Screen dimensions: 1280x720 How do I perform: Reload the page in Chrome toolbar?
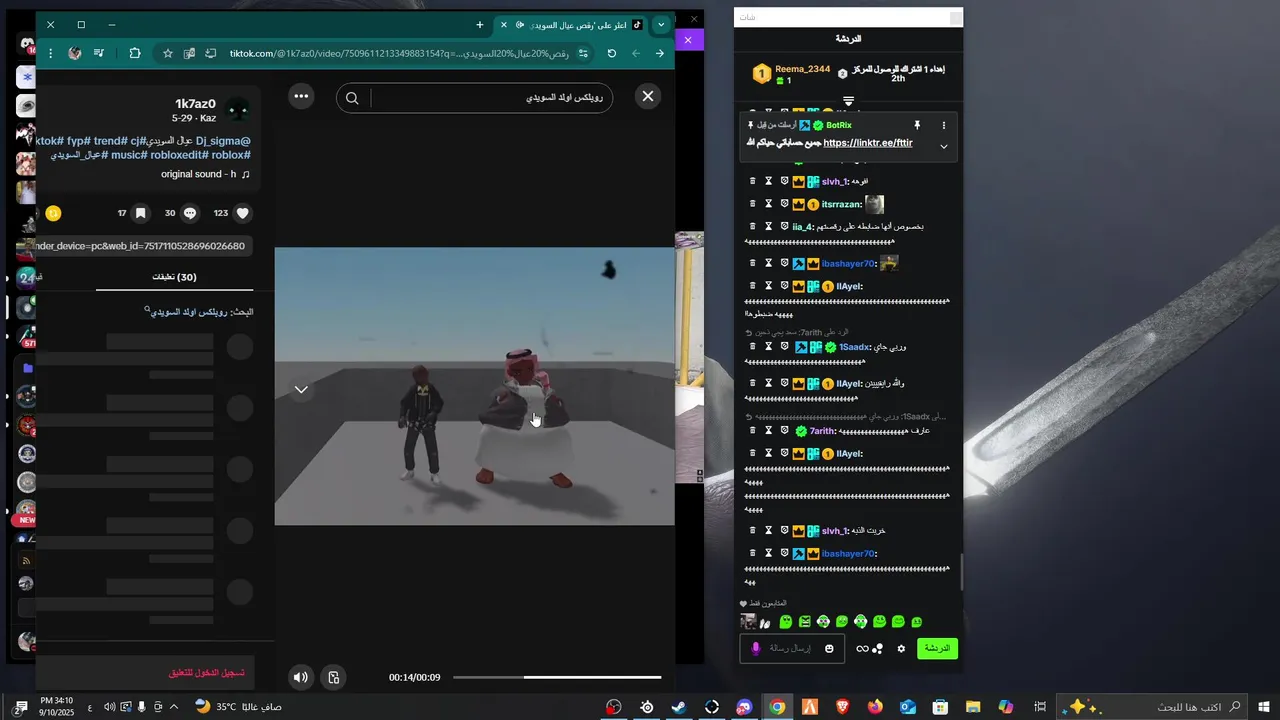click(x=612, y=53)
